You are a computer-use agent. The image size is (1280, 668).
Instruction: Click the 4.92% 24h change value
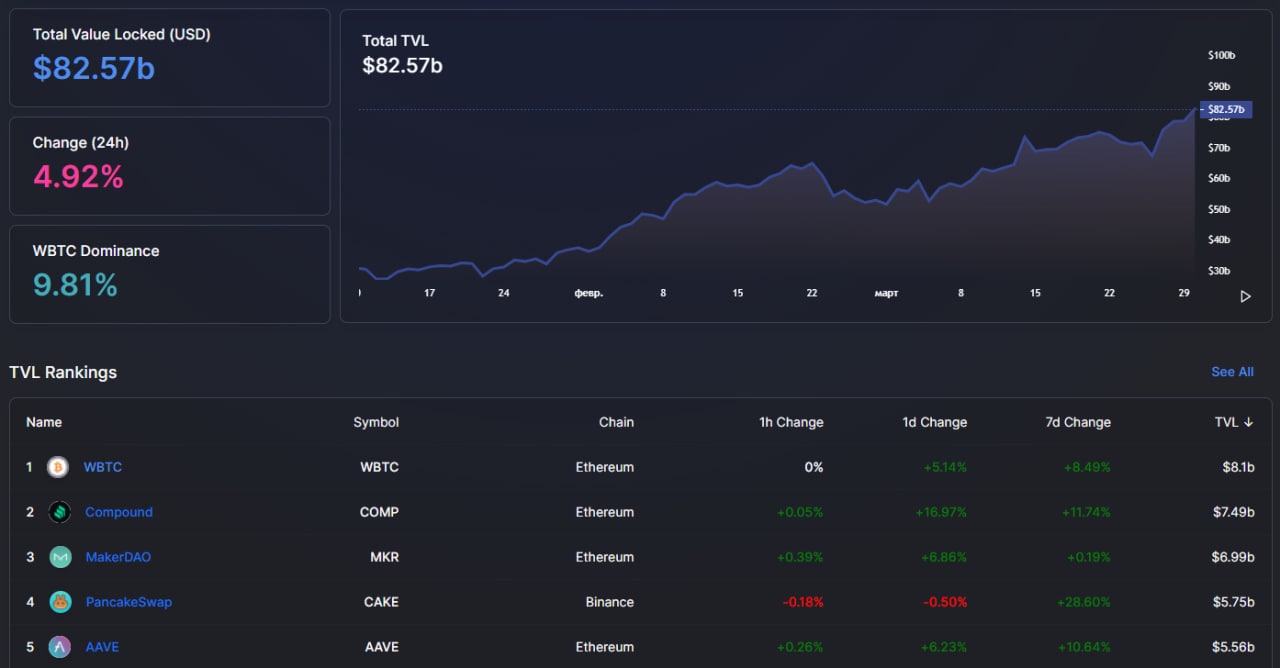click(x=79, y=177)
